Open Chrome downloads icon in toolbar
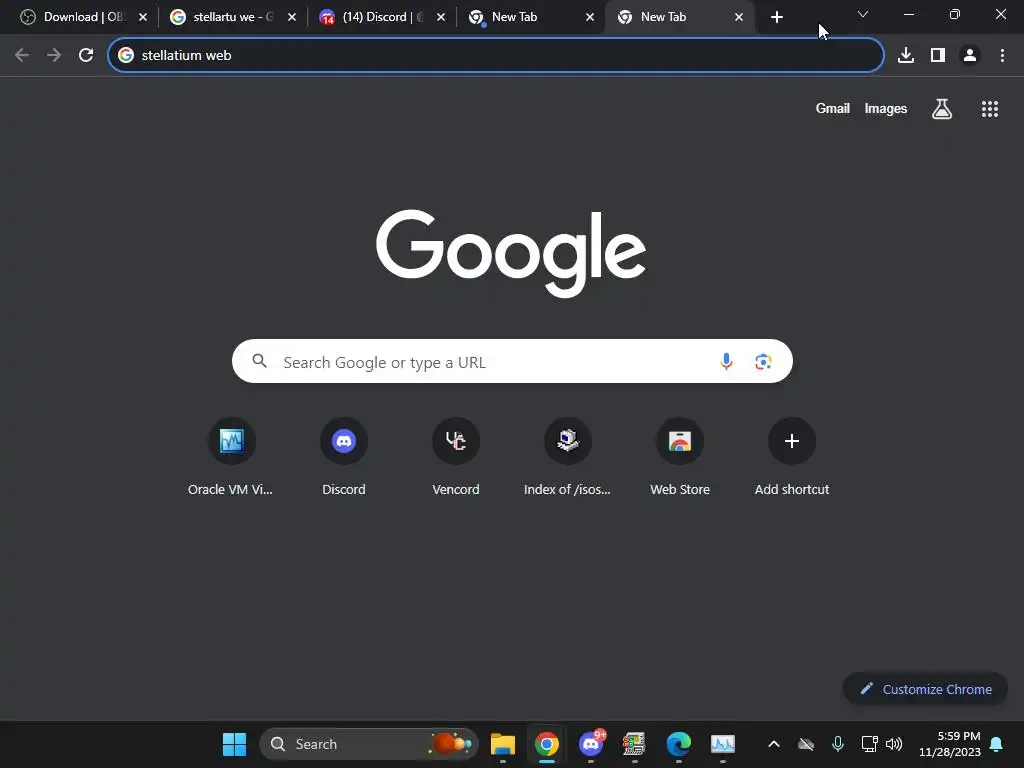1024x768 pixels. (906, 56)
